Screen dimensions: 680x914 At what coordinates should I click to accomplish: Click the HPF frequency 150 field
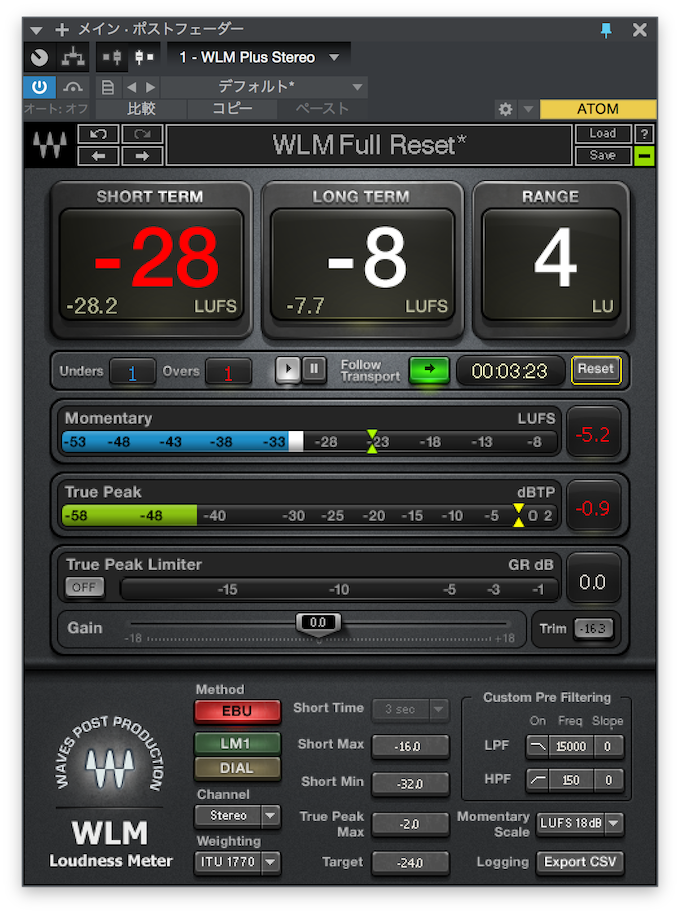(x=572, y=780)
